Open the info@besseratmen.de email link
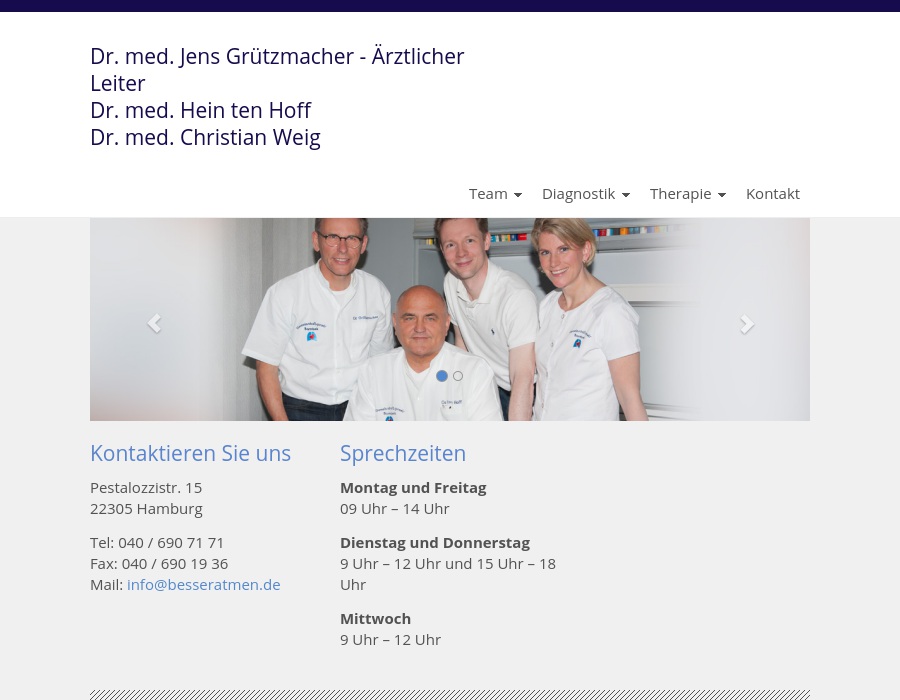The width and height of the screenshot is (900, 700). point(203,584)
